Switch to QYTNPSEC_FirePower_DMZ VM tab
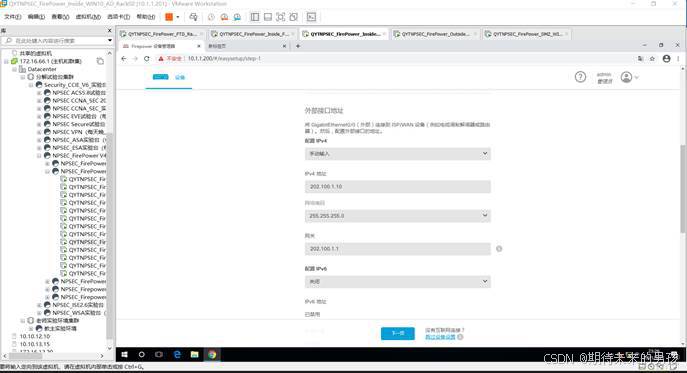This screenshot has width=687, height=373. click(x=527, y=34)
